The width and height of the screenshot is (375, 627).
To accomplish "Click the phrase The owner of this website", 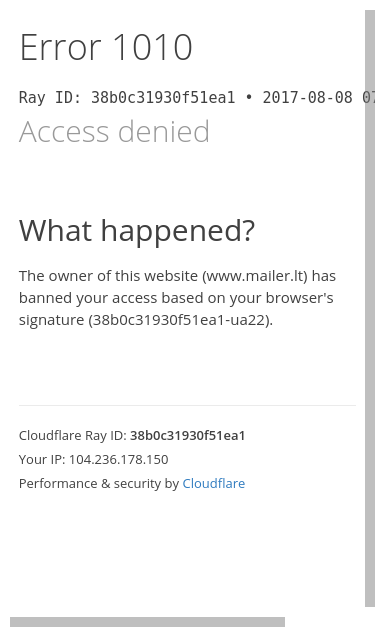I will (x=108, y=276).
